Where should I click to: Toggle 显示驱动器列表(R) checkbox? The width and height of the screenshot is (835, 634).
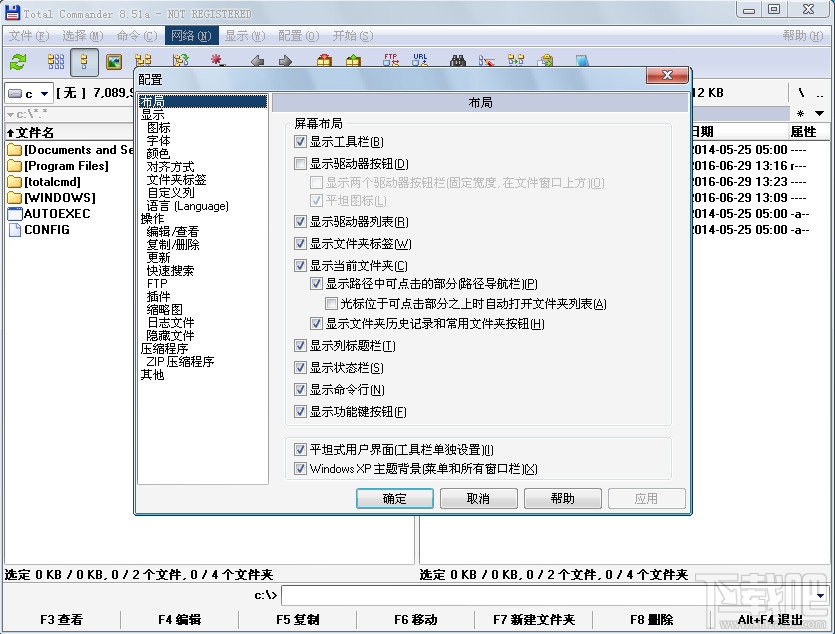point(300,221)
